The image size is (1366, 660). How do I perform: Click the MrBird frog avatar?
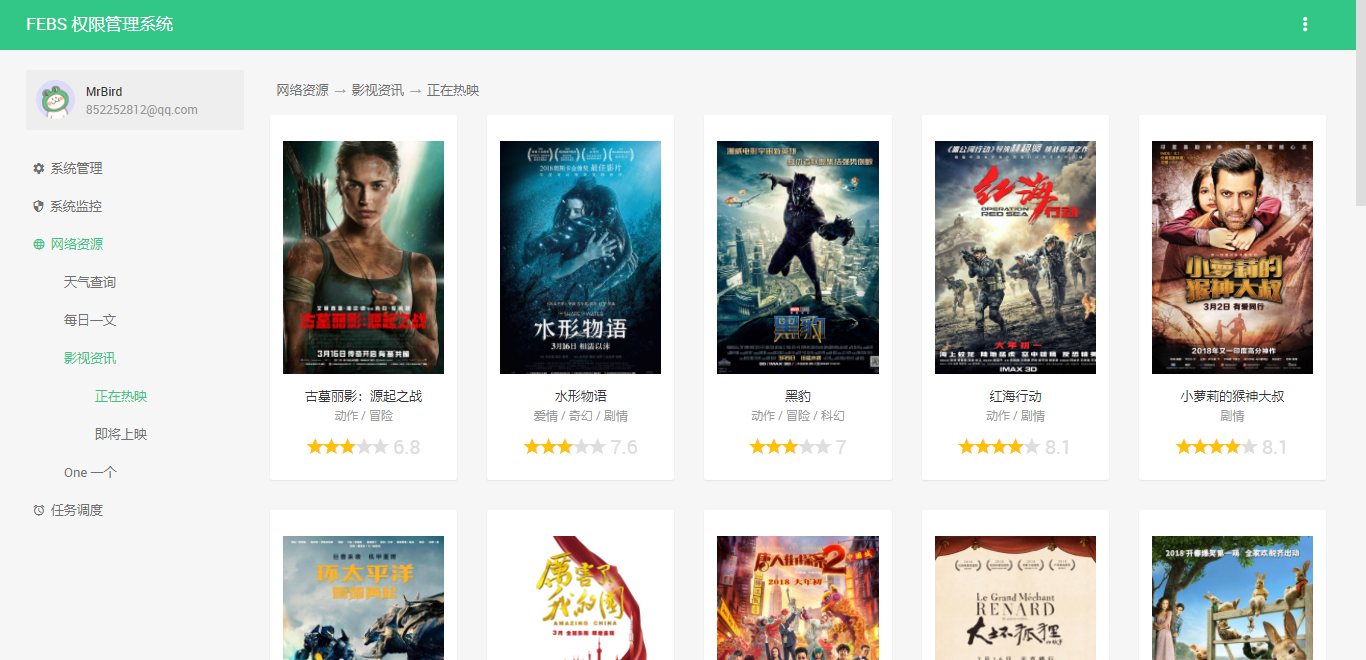[55, 100]
